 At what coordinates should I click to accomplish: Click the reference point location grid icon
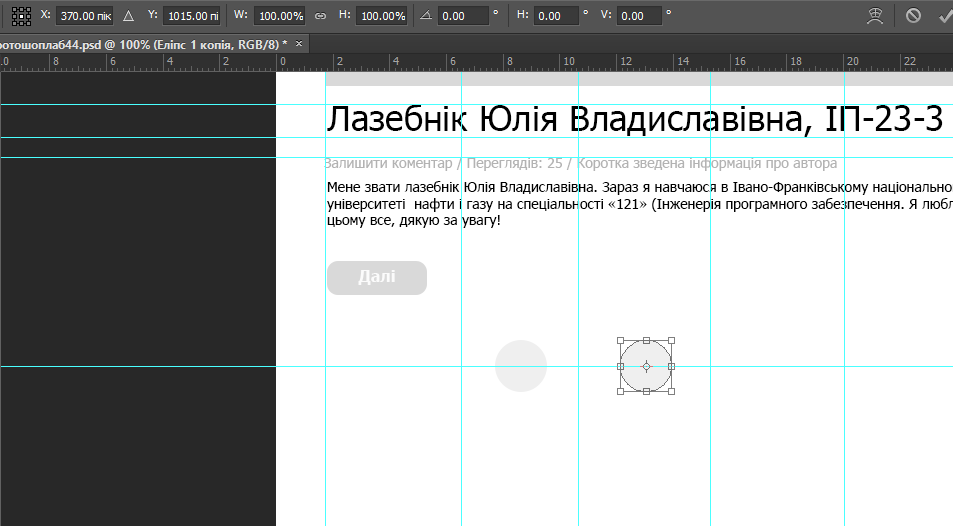[21, 16]
